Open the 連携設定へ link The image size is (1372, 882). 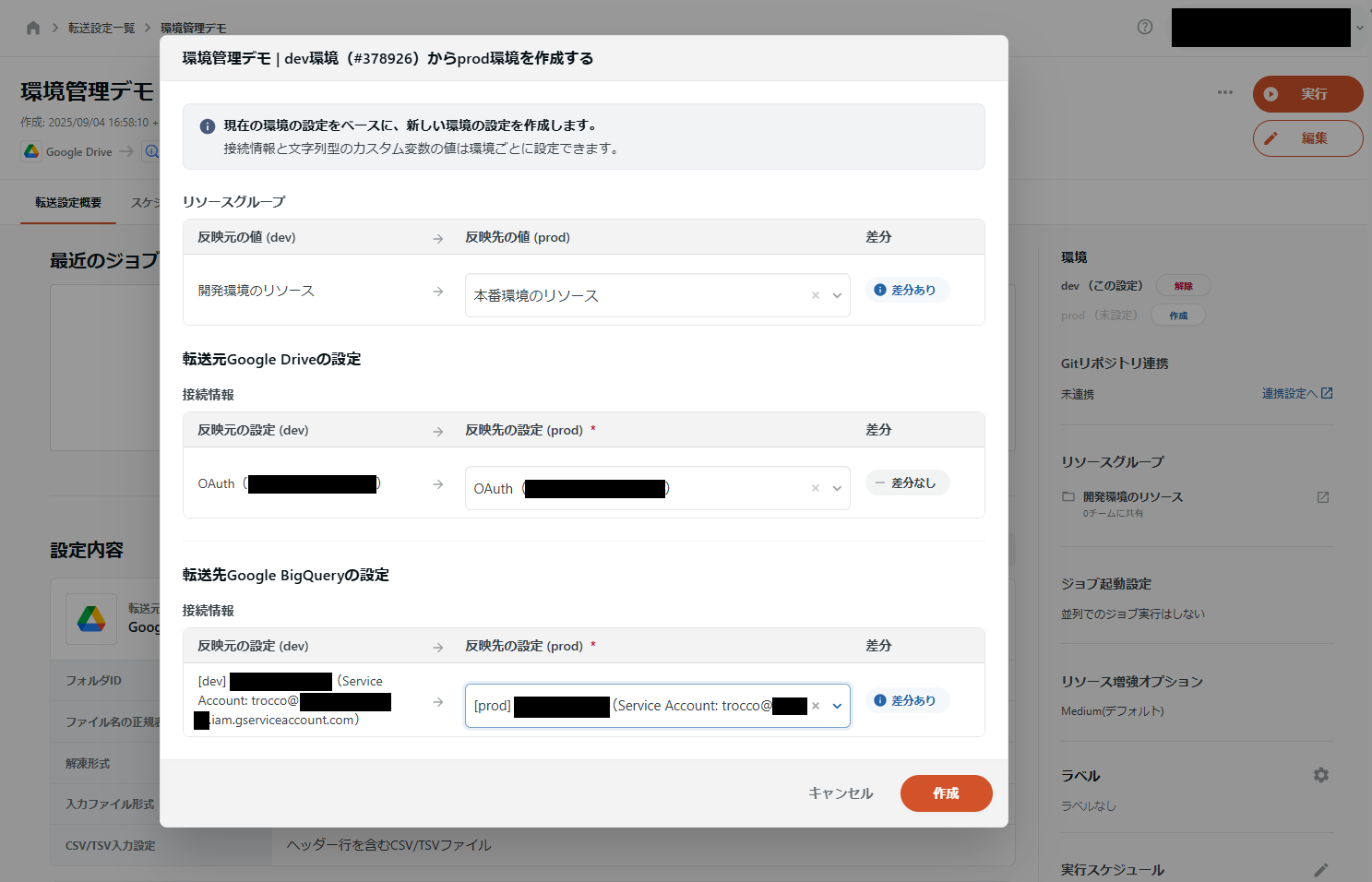tap(1297, 394)
